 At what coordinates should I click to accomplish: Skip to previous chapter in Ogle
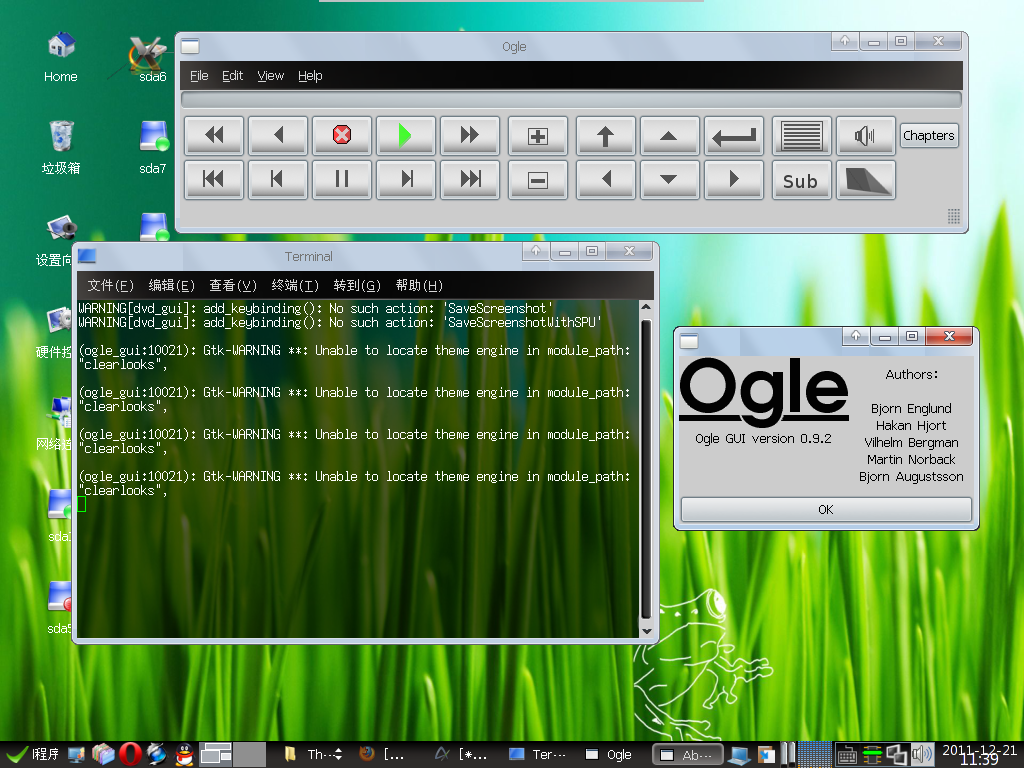pos(214,180)
